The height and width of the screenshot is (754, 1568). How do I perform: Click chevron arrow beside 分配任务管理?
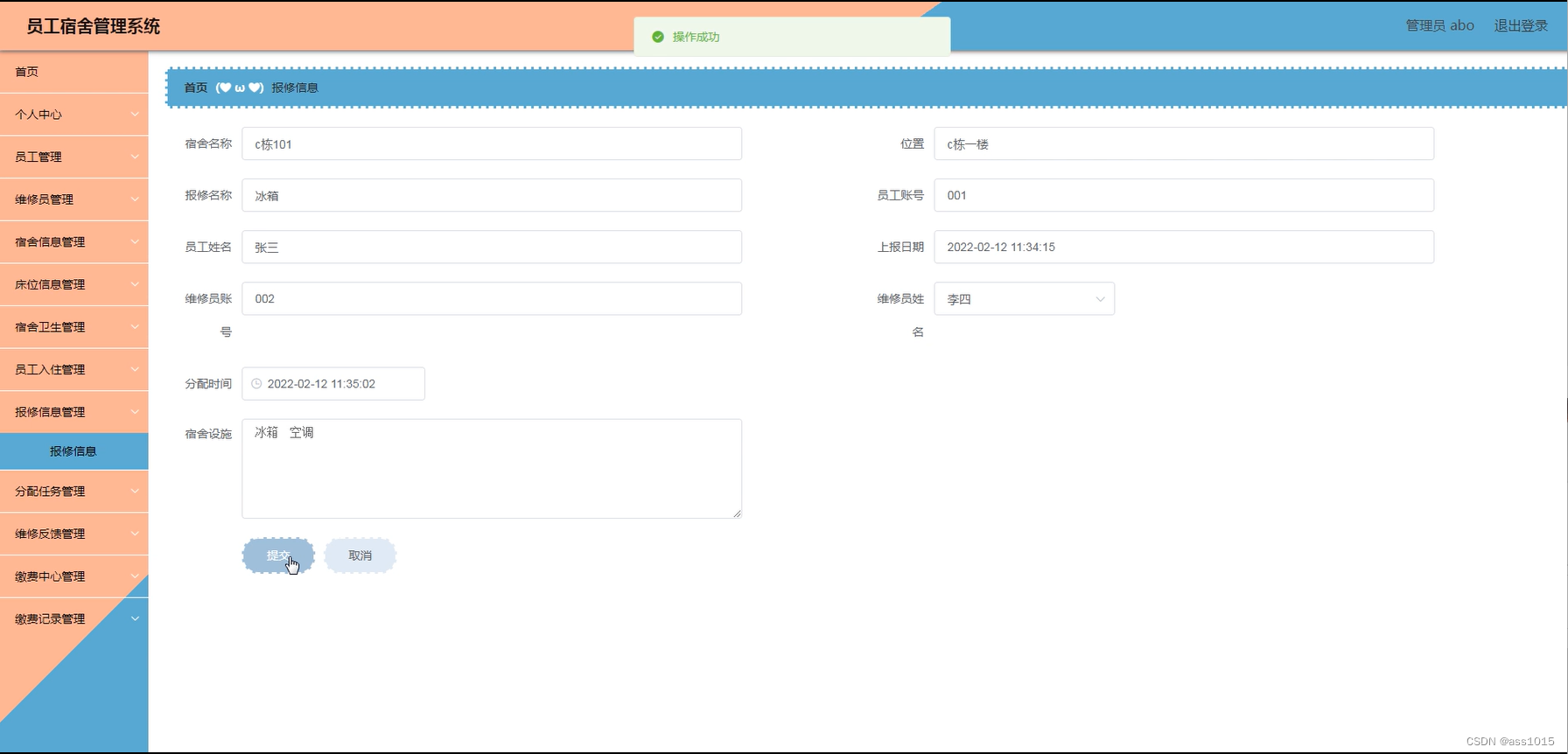pos(135,492)
